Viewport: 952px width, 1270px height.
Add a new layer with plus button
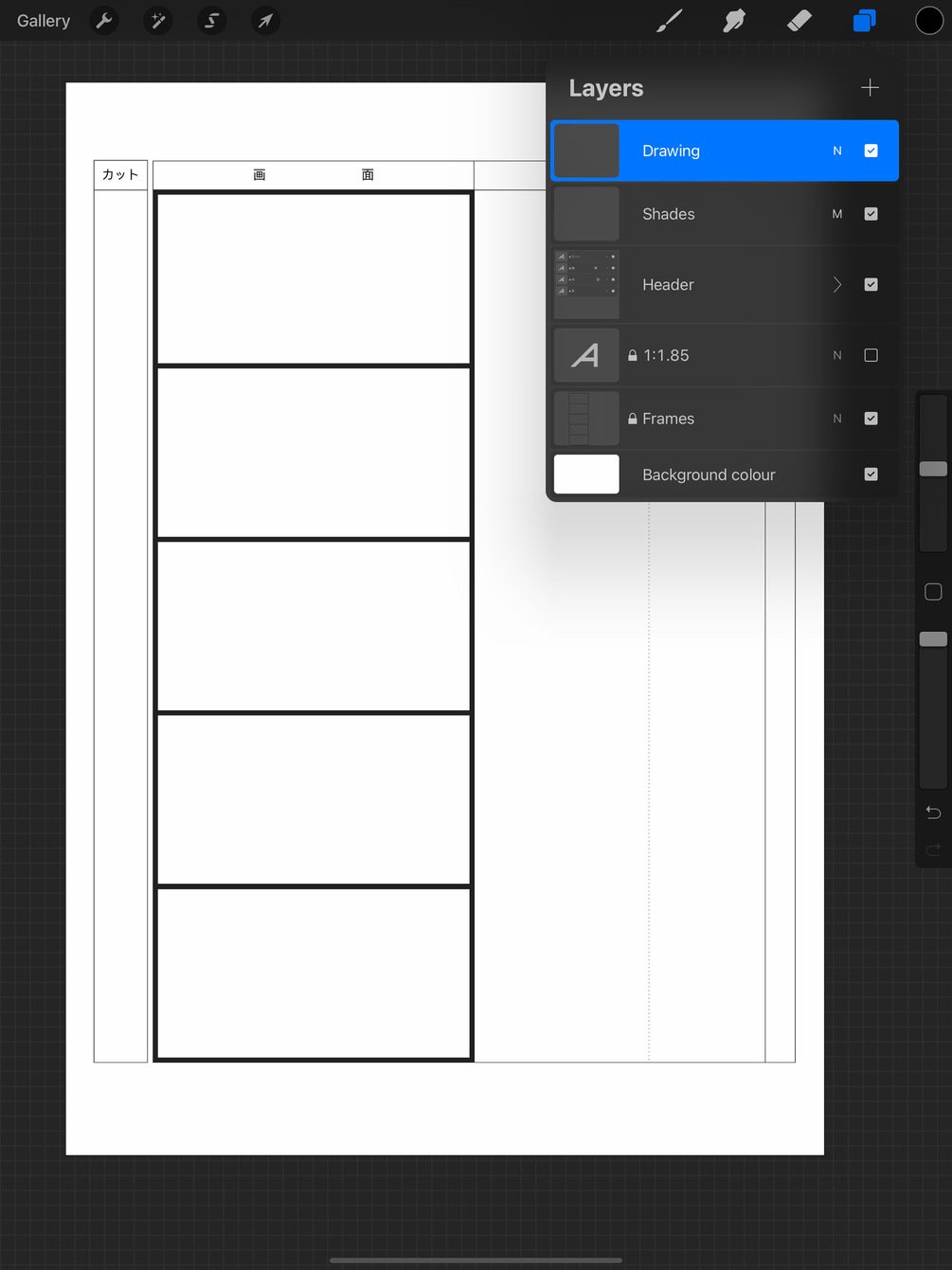[x=870, y=88]
